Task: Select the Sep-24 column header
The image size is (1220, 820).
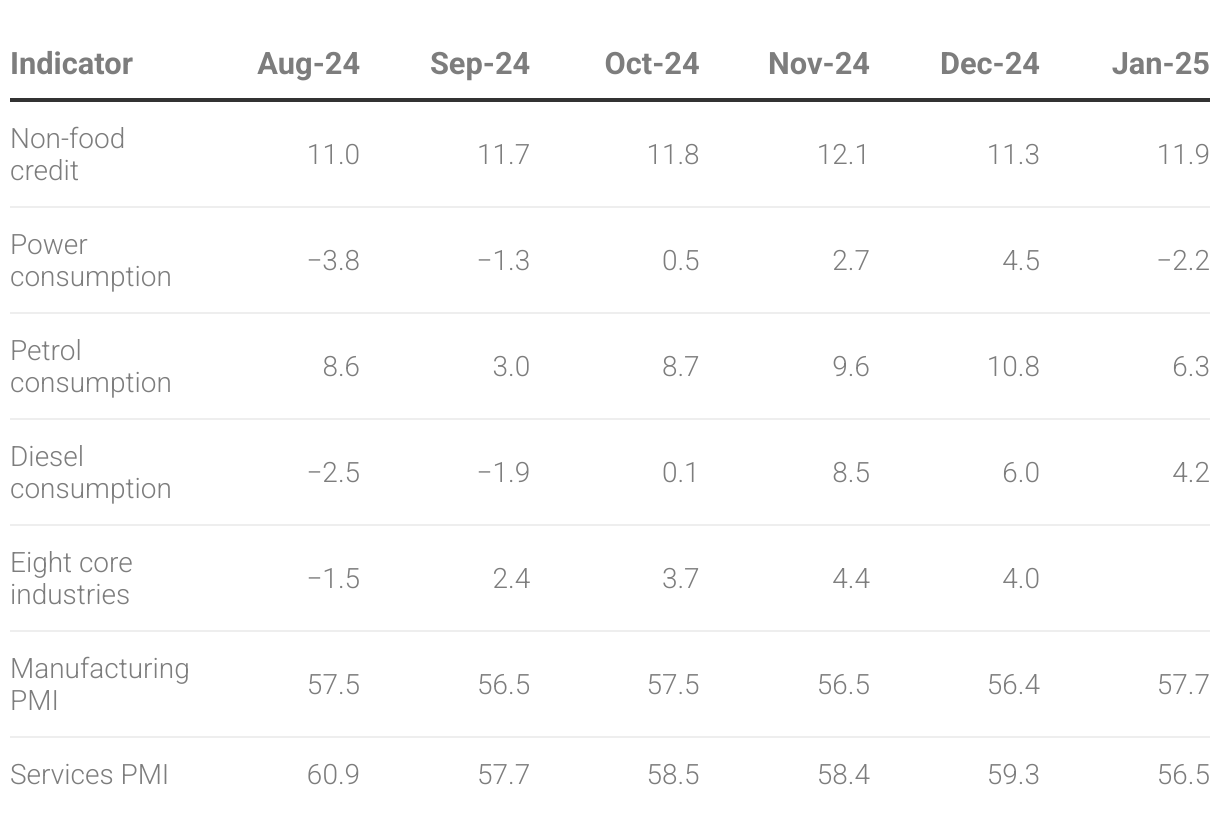Action: tap(480, 64)
